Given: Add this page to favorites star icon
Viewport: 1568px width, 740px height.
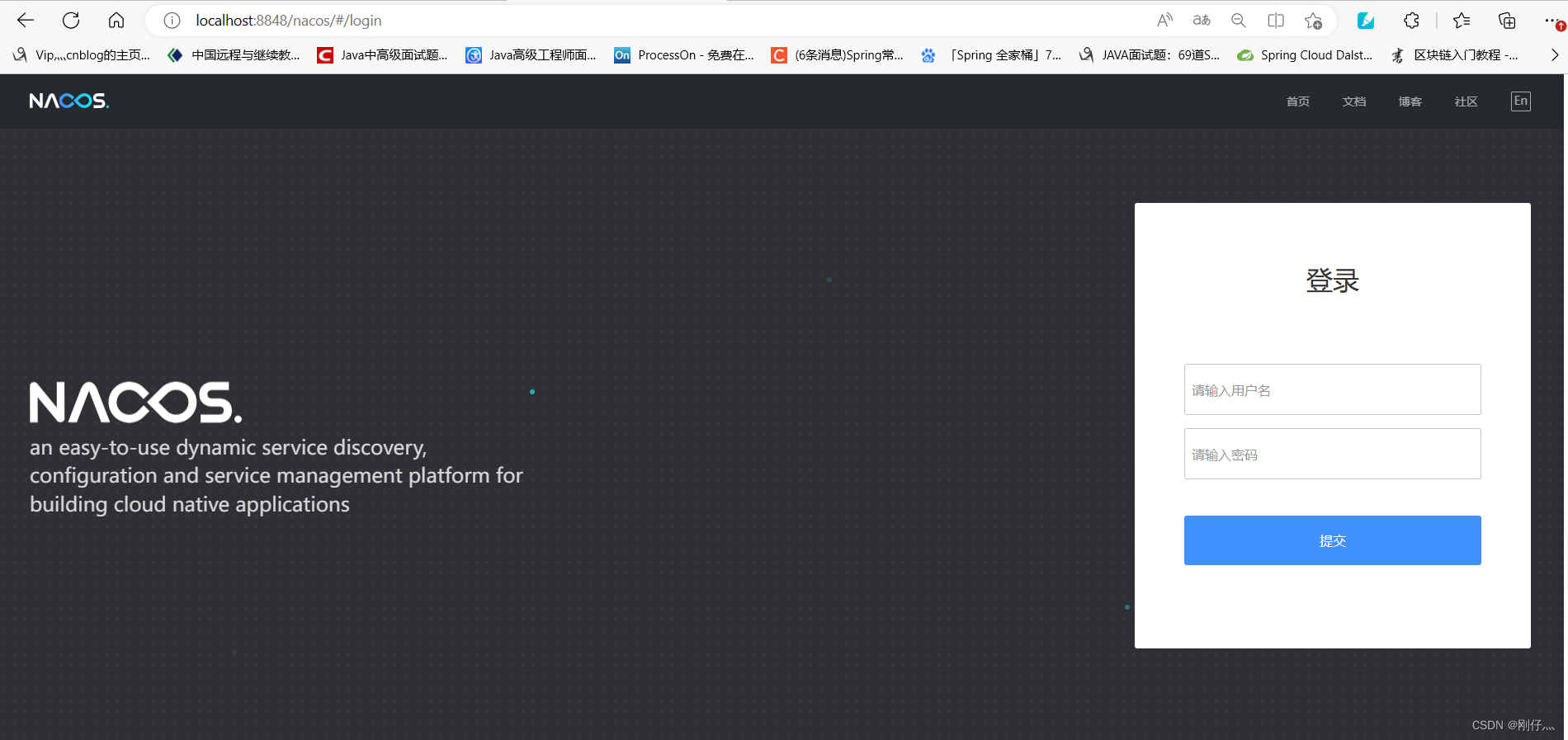Looking at the screenshot, I should (x=1313, y=21).
